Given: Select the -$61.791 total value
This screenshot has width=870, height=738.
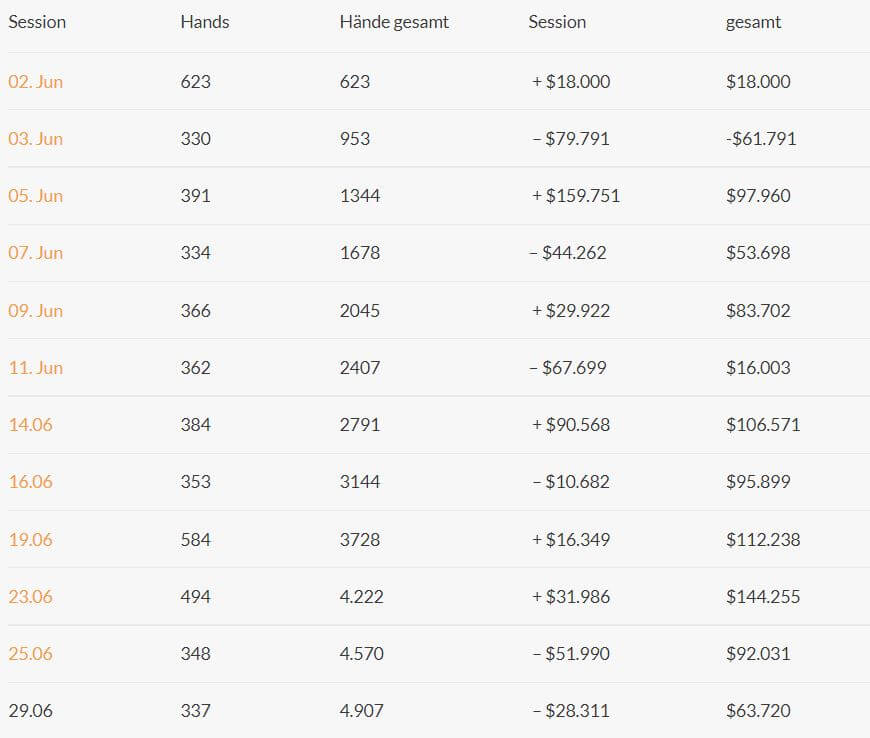Looking at the screenshot, I should coord(761,139).
